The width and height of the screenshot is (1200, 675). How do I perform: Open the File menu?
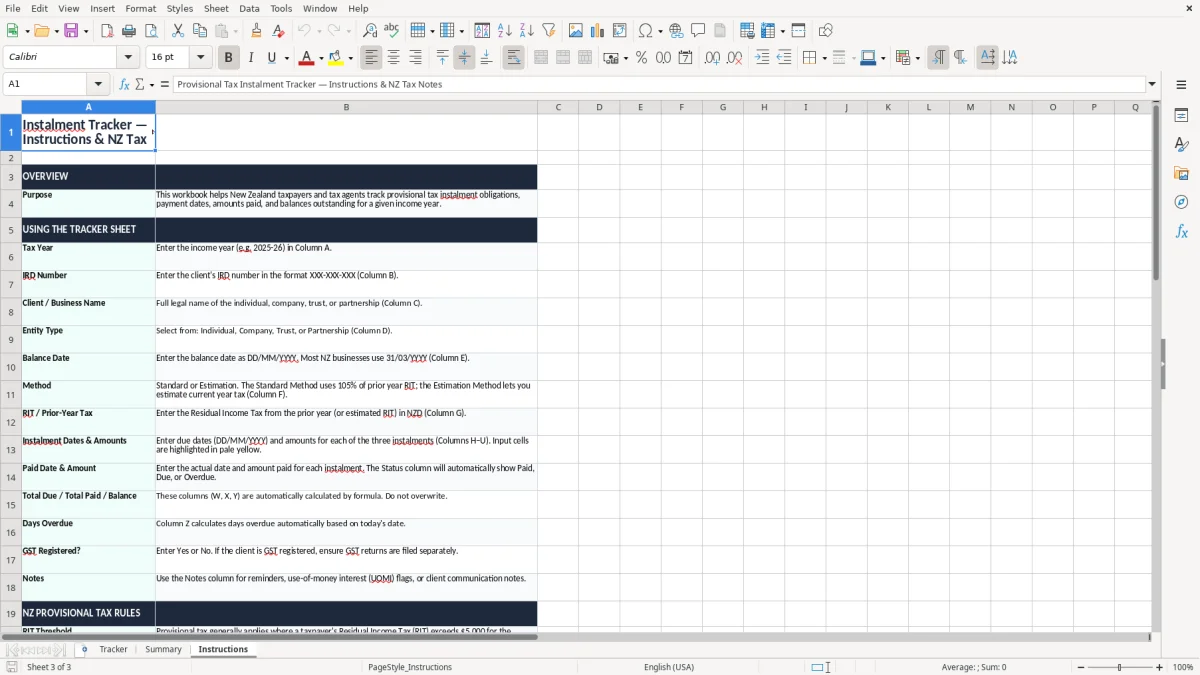pos(12,8)
